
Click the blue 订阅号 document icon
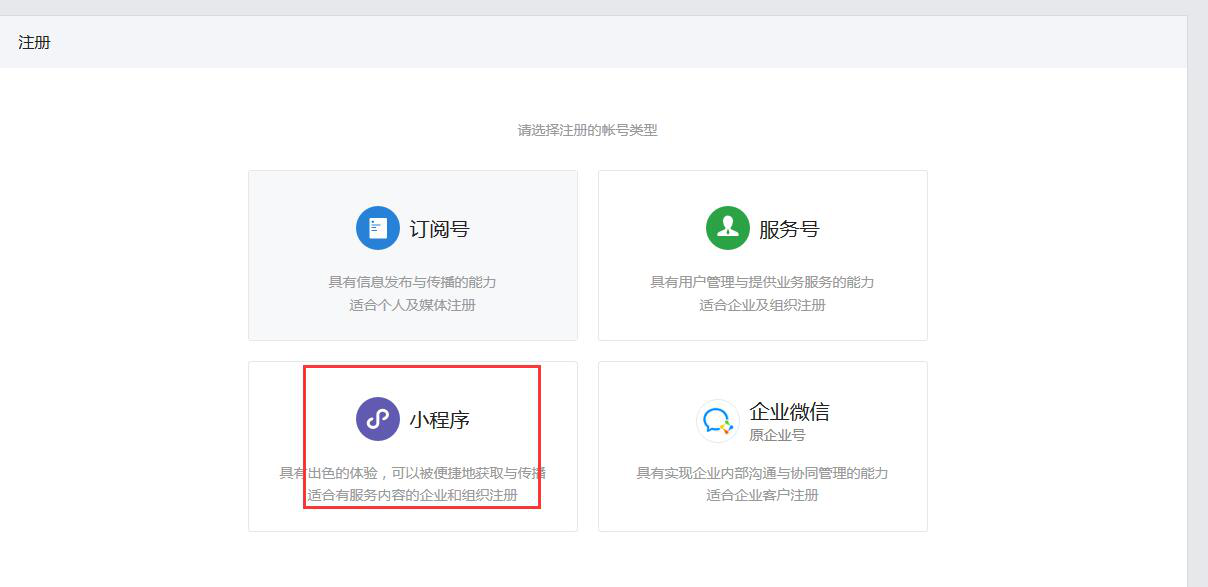[376, 227]
